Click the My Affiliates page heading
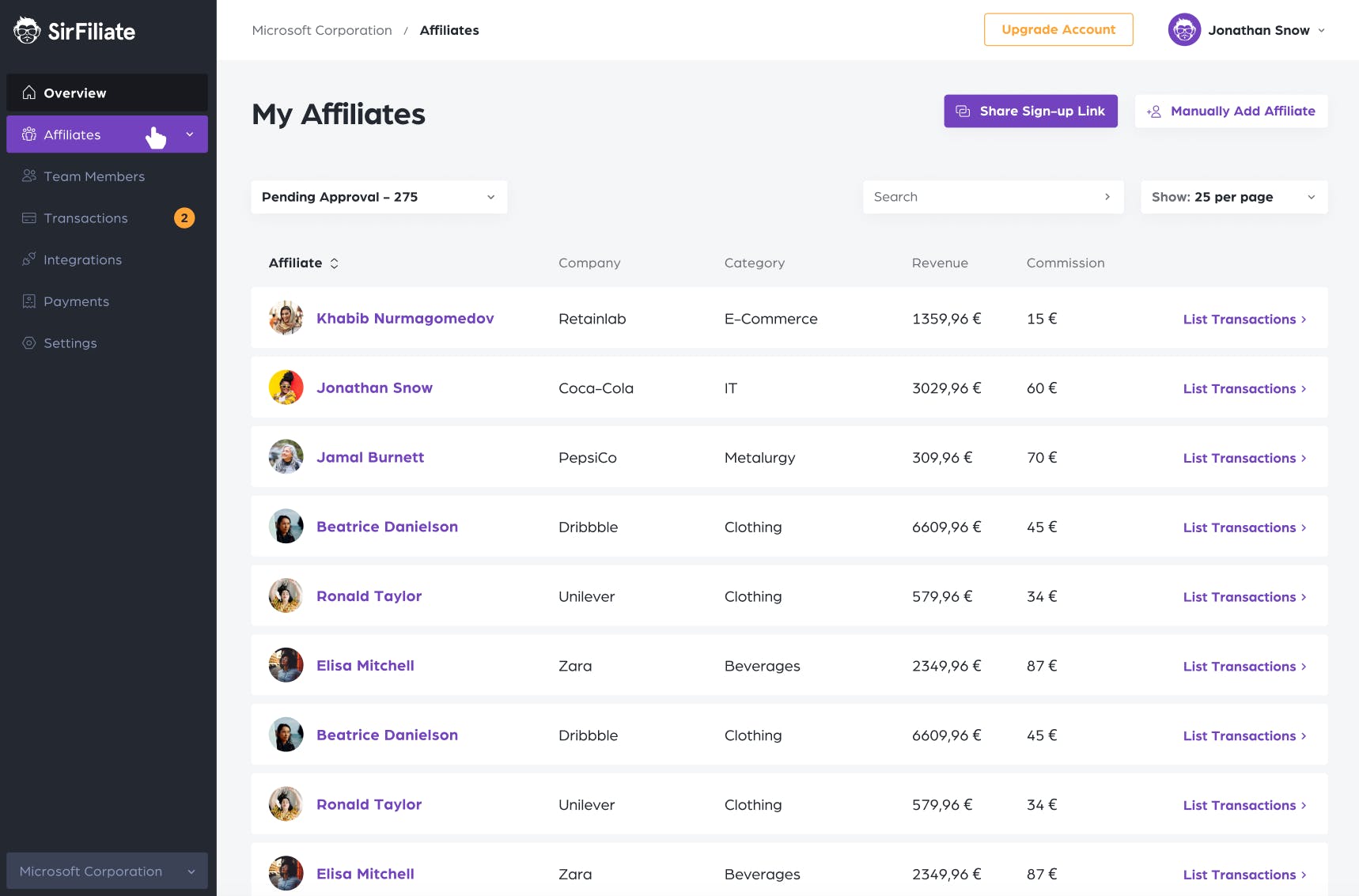The width and height of the screenshot is (1359, 896). [x=339, y=115]
